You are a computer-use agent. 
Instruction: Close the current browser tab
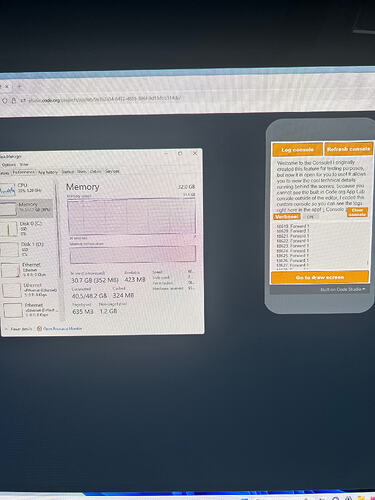coord(7,86)
